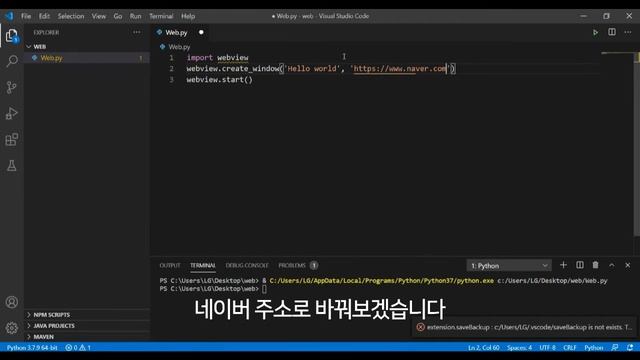The width and height of the screenshot is (640, 360).
Task: Open Explorer Views and More Actions ellipsis
Action: click(x=136, y=32)
